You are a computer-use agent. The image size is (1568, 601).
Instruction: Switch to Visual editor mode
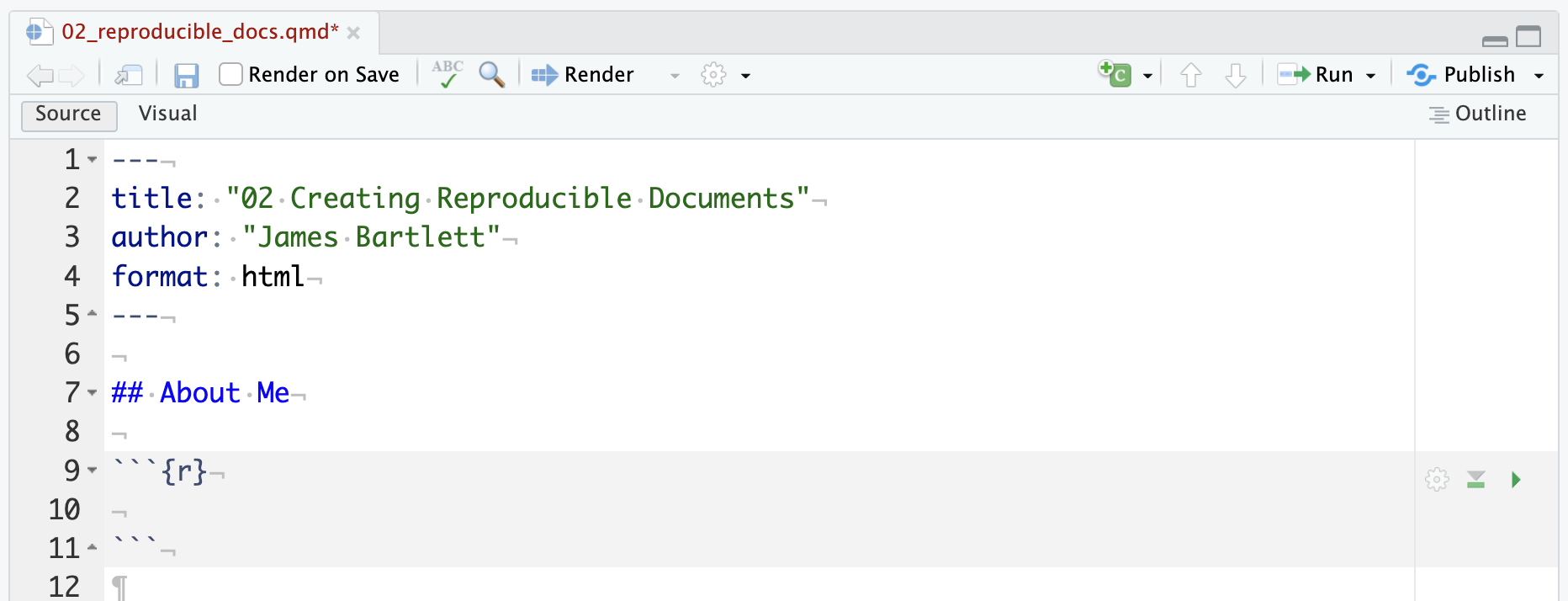point(167,114)
